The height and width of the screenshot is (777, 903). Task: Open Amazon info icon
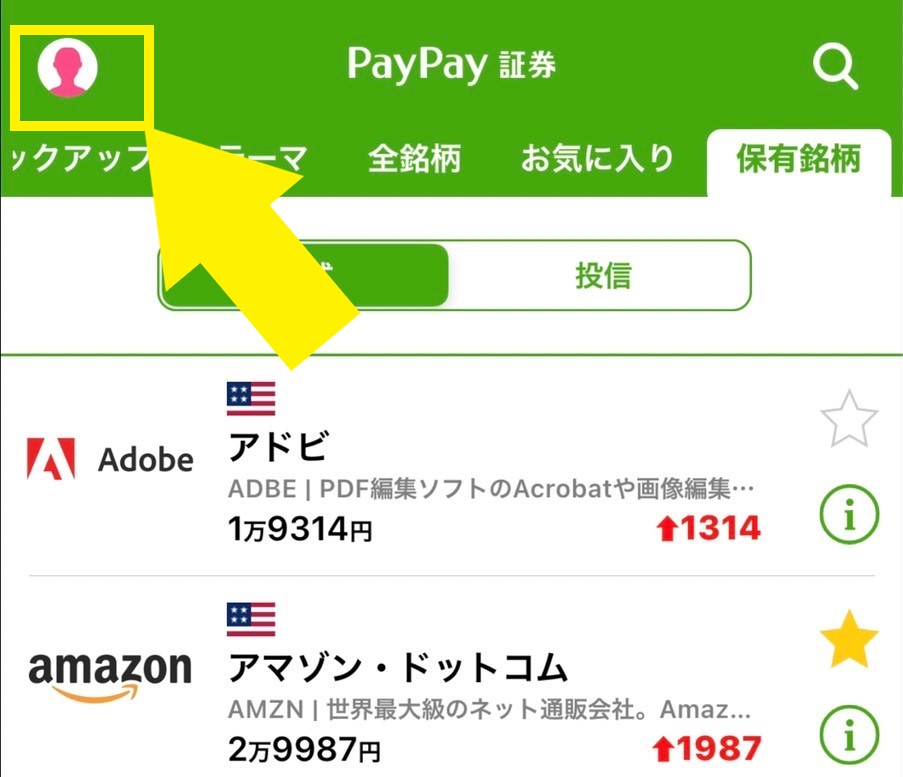coord(849,735)
